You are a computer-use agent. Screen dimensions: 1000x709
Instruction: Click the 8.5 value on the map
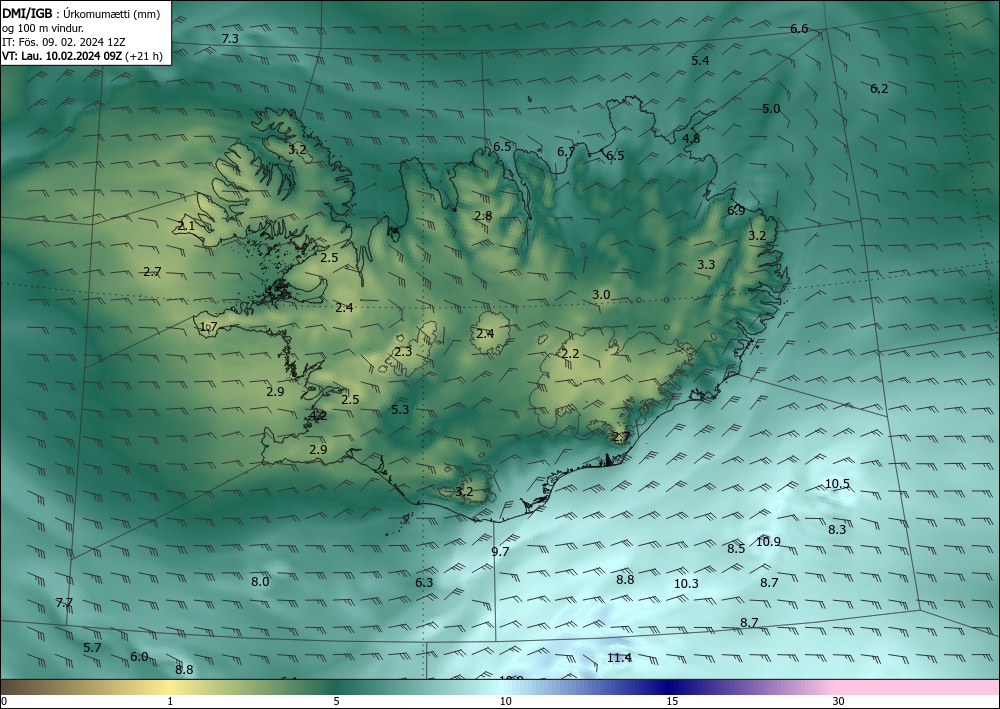[736, 548]
